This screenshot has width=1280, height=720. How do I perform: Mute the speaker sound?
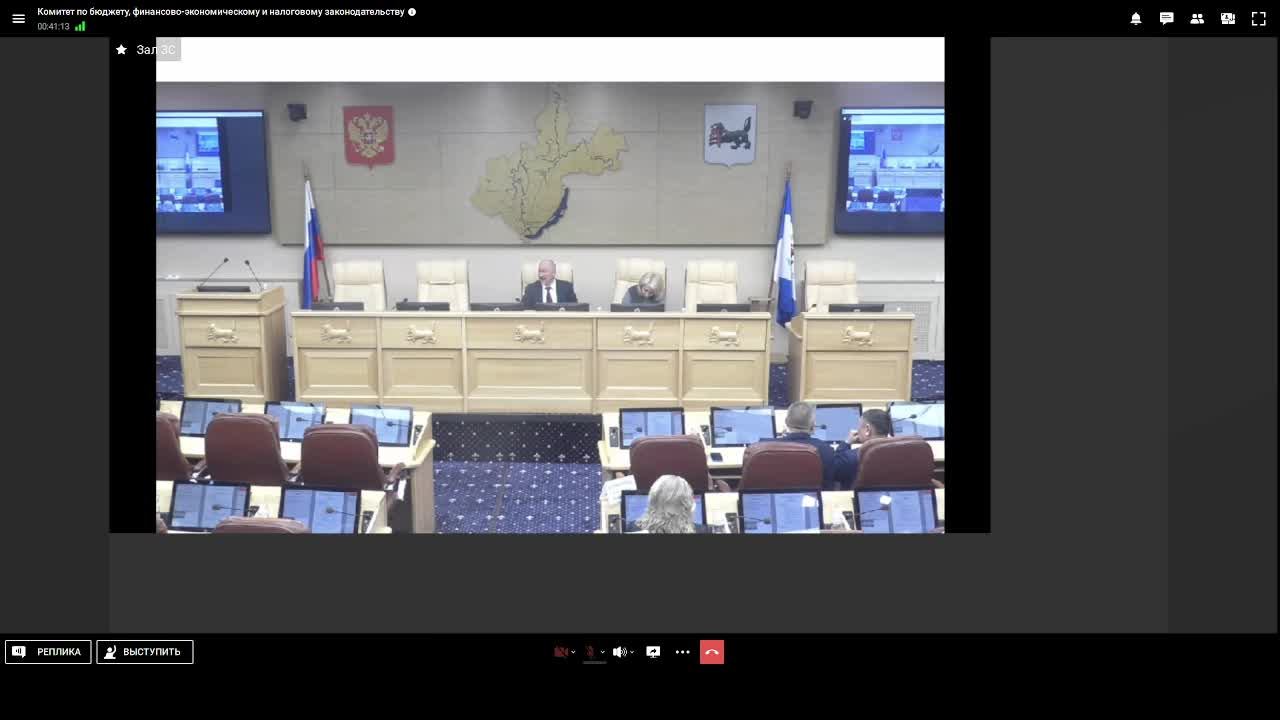619,652
